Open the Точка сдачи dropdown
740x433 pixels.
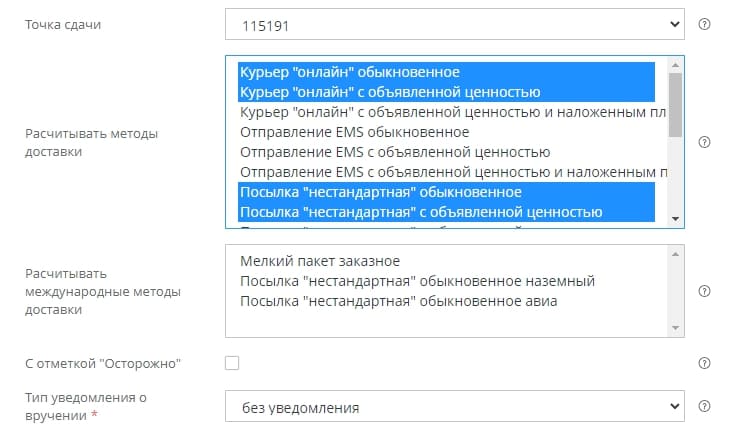[455, 23]
